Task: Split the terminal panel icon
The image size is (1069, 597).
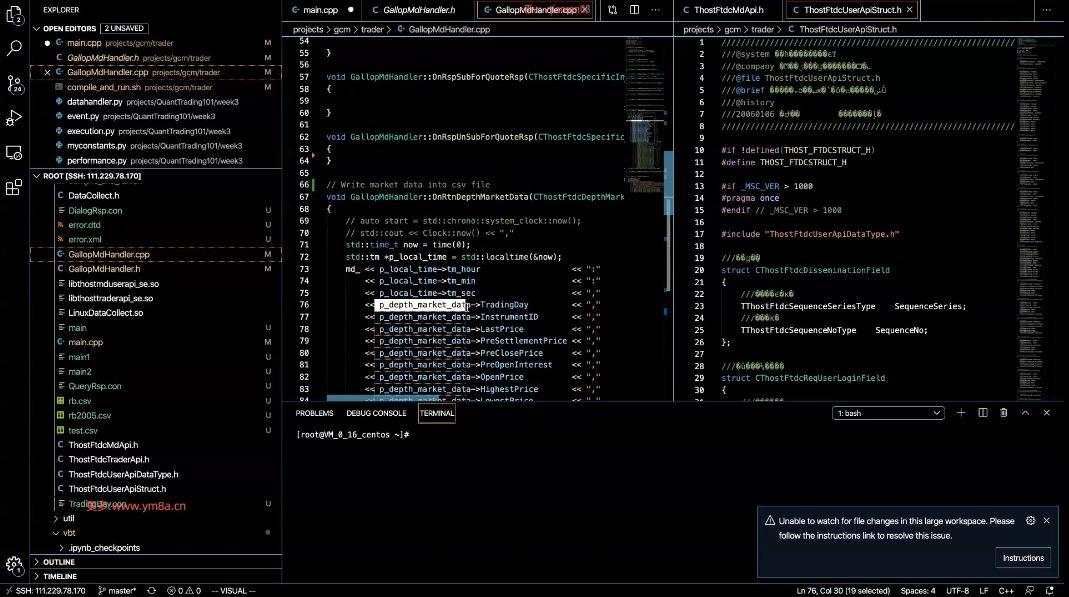Action: [982, 413]
